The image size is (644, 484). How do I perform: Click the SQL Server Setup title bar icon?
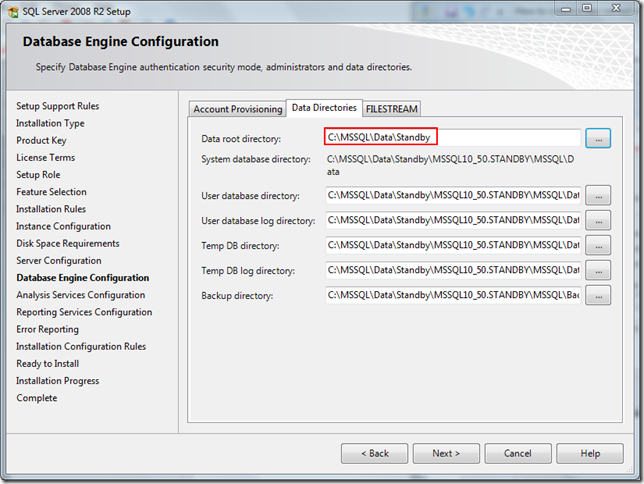(13, 12)
